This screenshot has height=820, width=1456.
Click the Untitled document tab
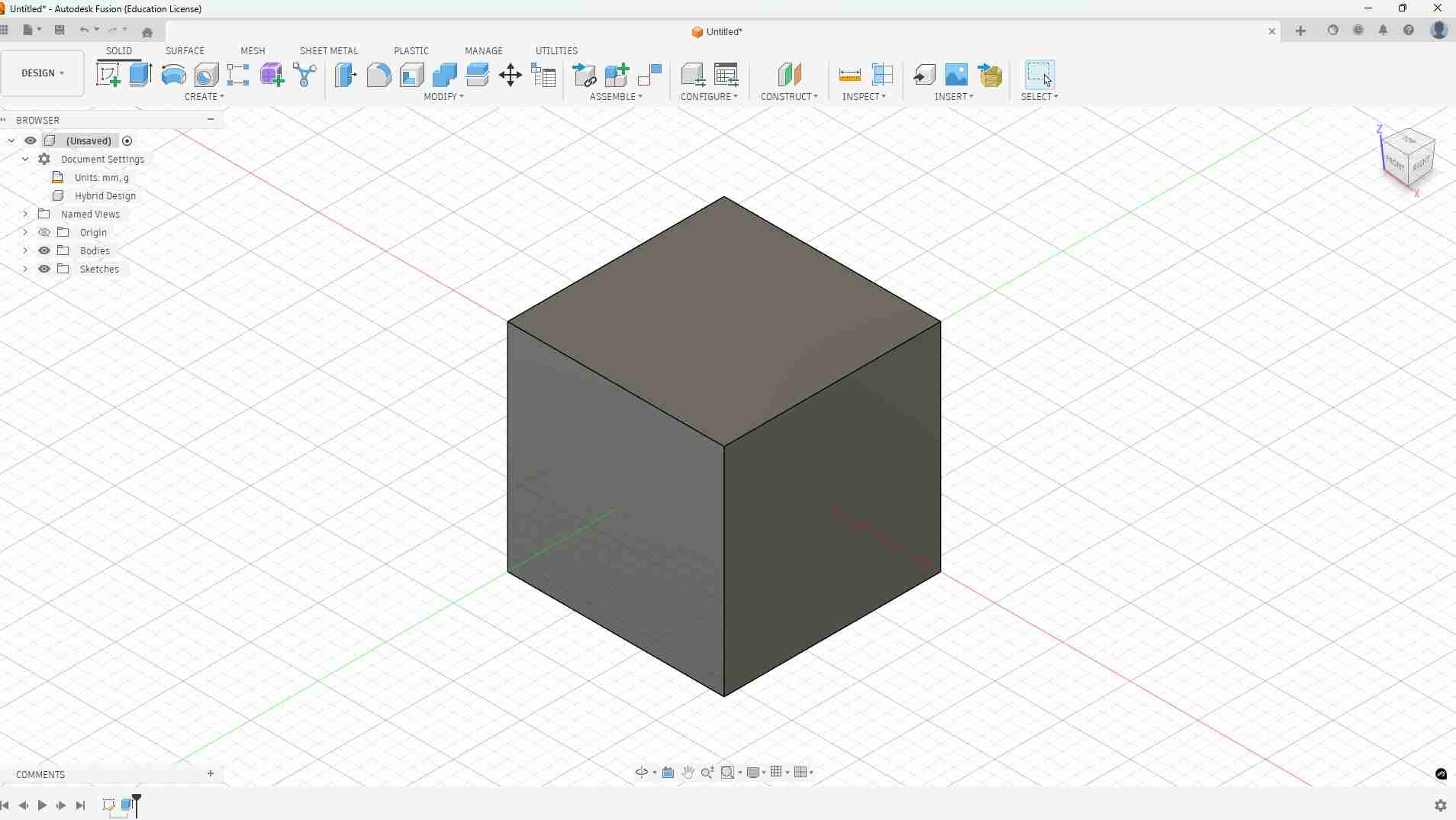[x=717, y=31]
